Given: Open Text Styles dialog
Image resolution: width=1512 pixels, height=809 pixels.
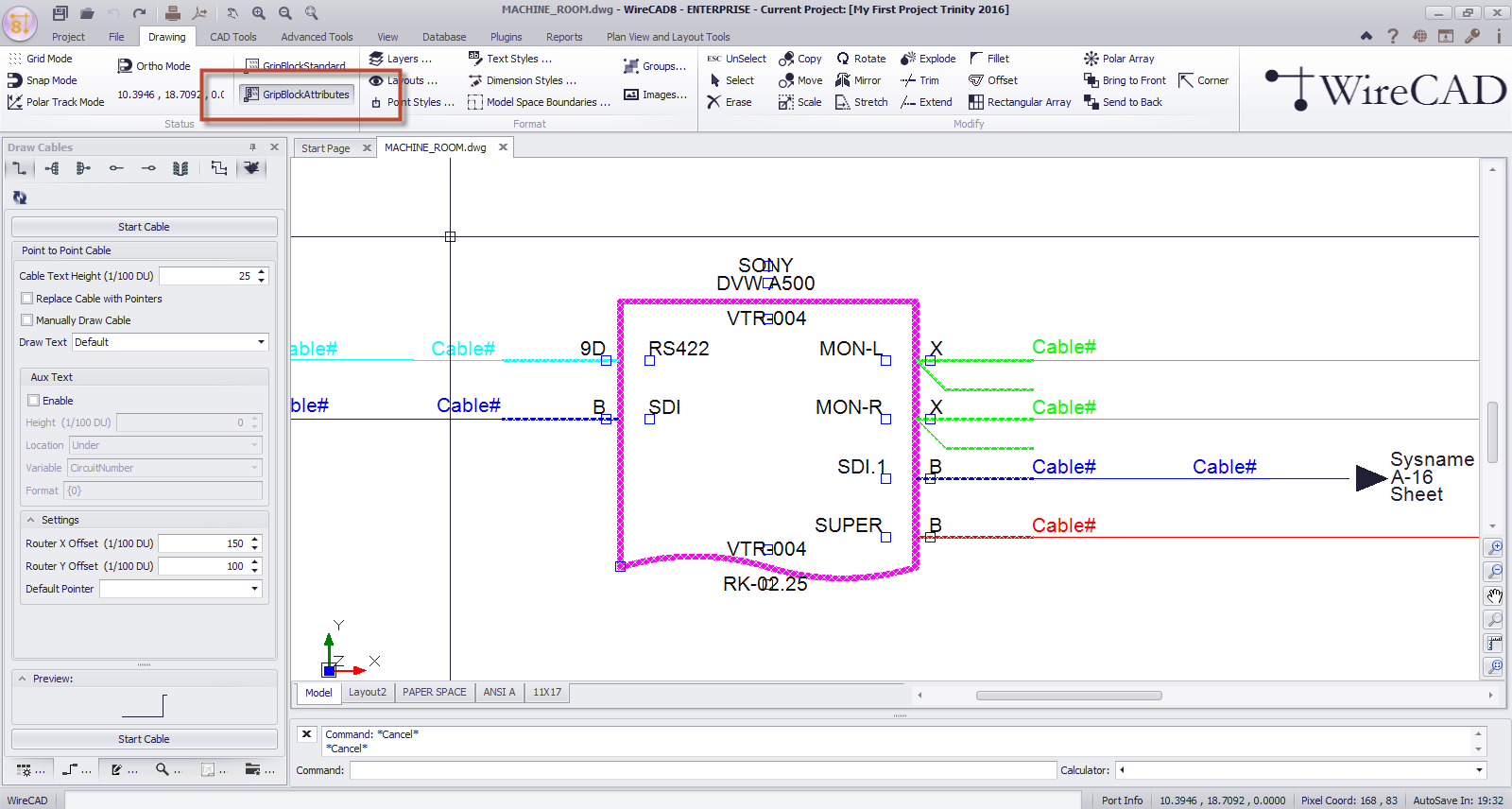Looking at the screenshot, I should [x=509, y=59].
